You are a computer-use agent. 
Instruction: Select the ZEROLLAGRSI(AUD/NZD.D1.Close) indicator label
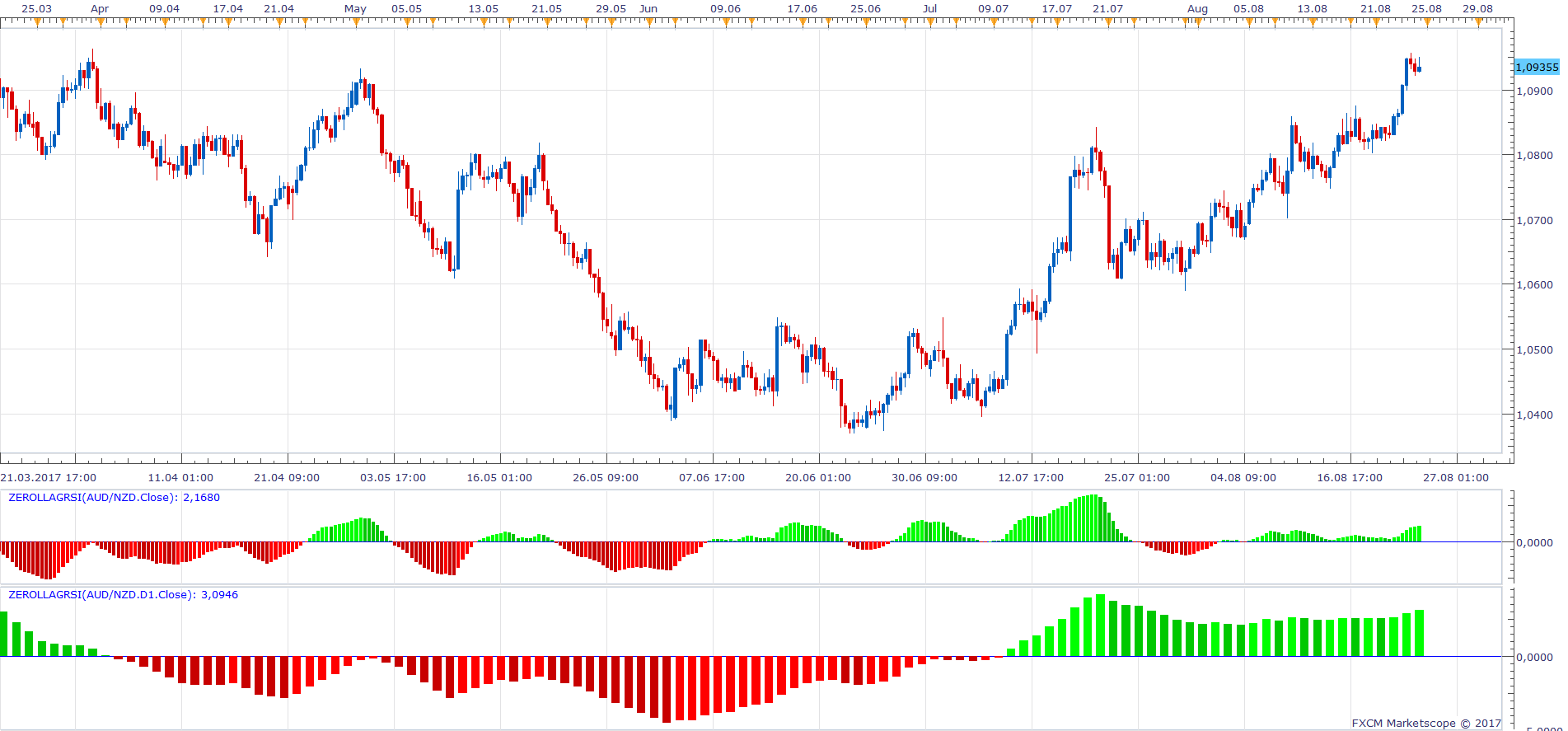[x=123, y=595]
